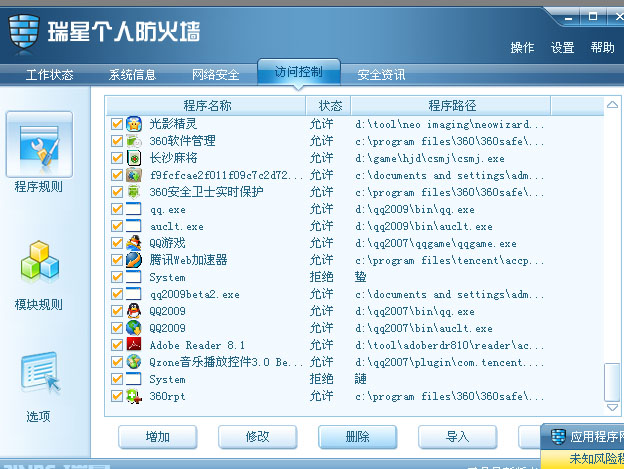Viewport: 624px width, 469px height.
Task: Click the f9fcfcae2f011 program icon
Action: 134,175
